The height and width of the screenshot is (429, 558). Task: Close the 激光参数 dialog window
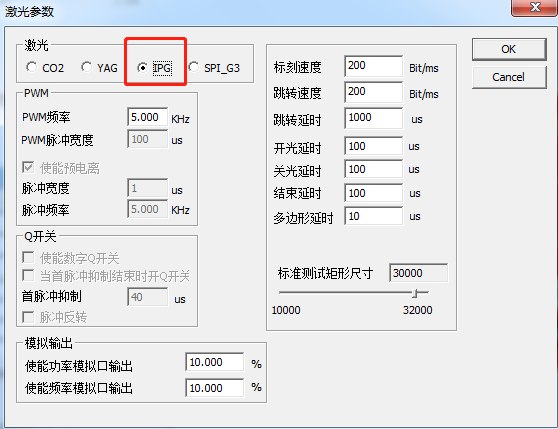[534, 8]
